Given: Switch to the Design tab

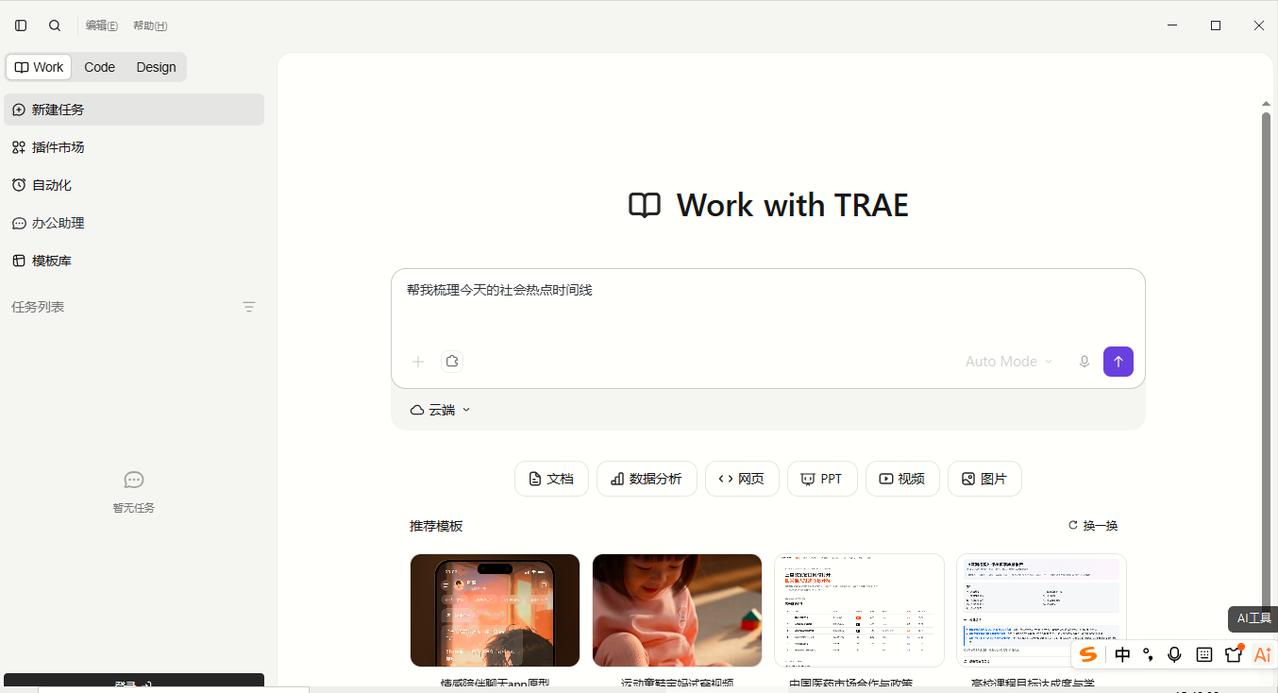Looking at the screenshot, I should (x=156, y=67).
